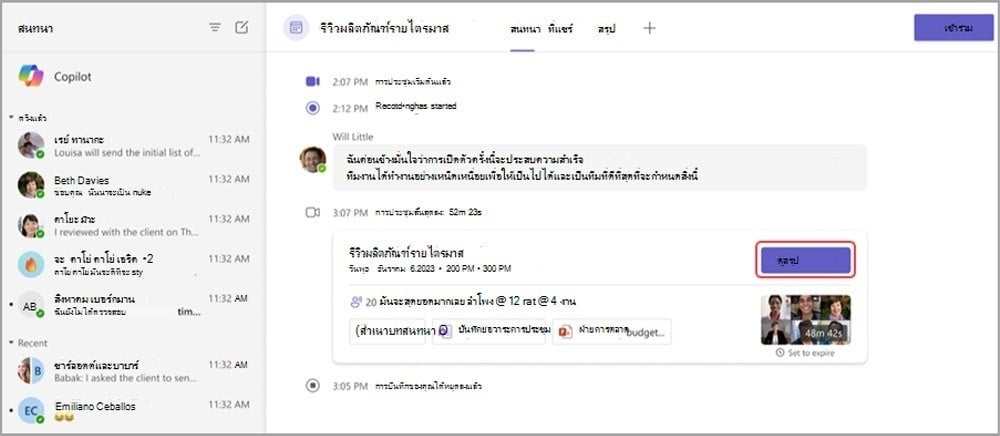Open the meeting notes attachment chip

(489, 331)
